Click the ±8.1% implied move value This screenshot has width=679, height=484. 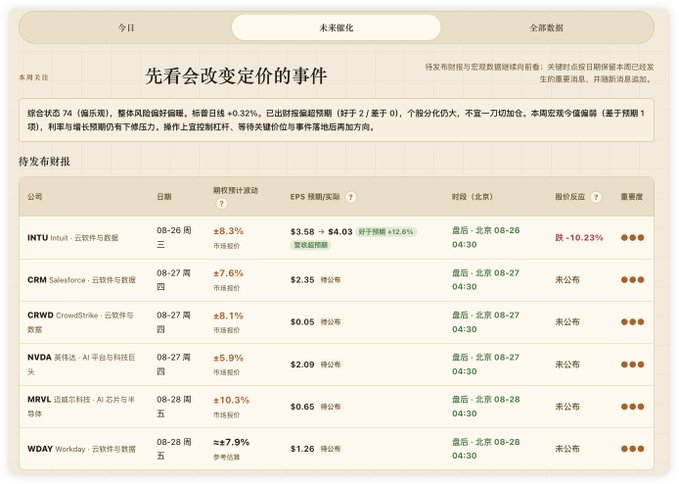(228, 316)
